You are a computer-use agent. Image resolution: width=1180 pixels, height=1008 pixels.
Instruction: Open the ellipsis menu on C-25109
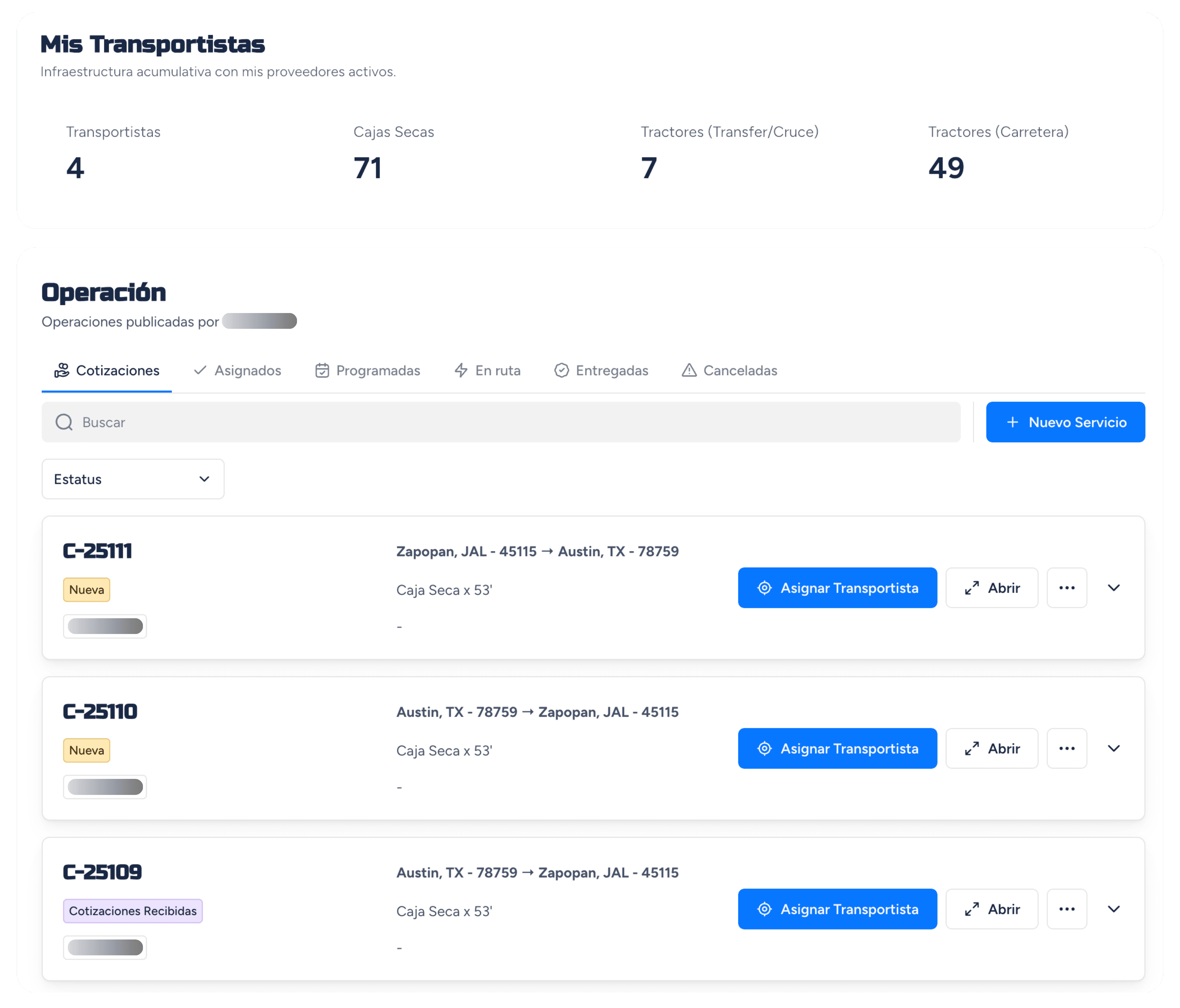(1067, 909)
